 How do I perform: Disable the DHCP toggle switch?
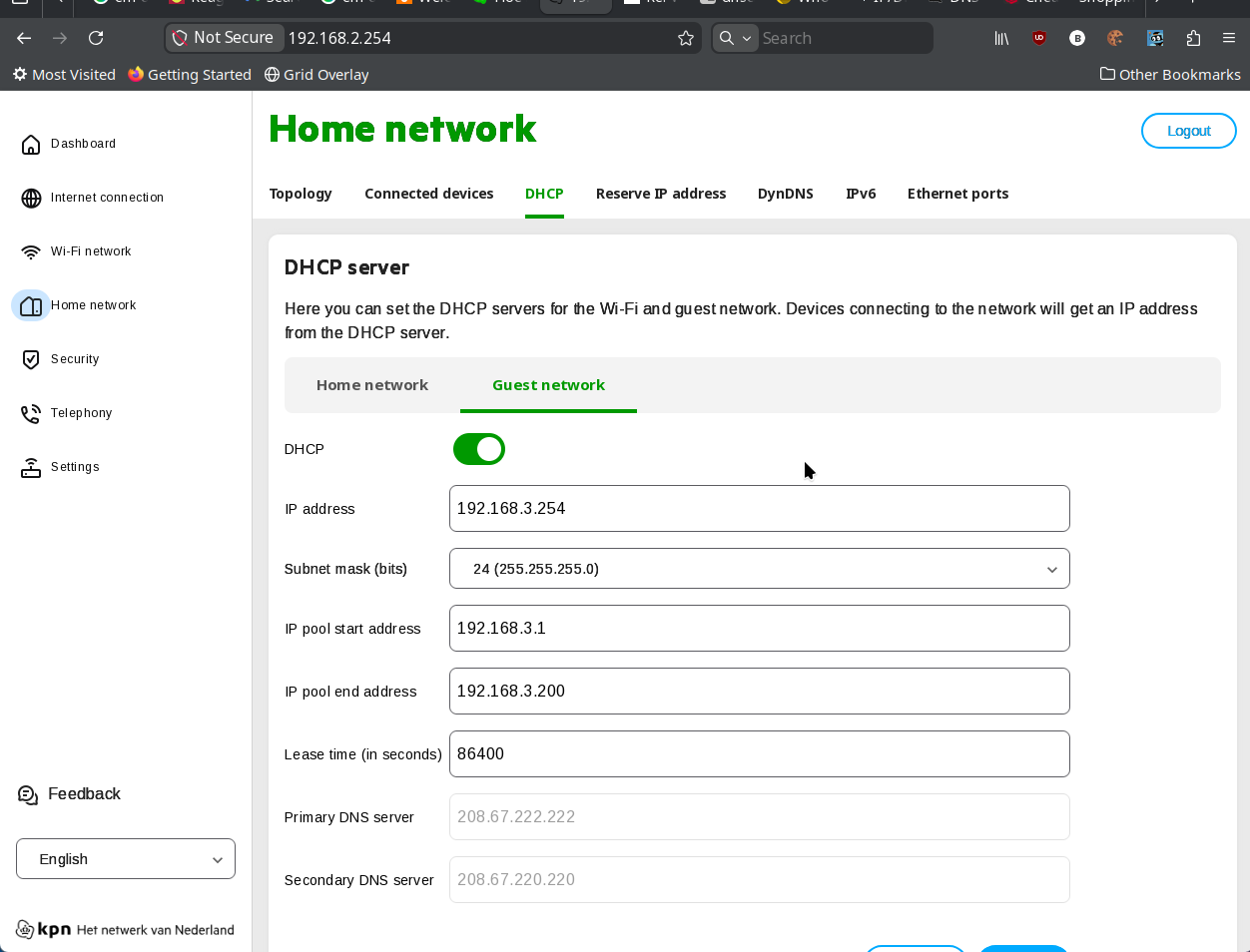point(479,449)
